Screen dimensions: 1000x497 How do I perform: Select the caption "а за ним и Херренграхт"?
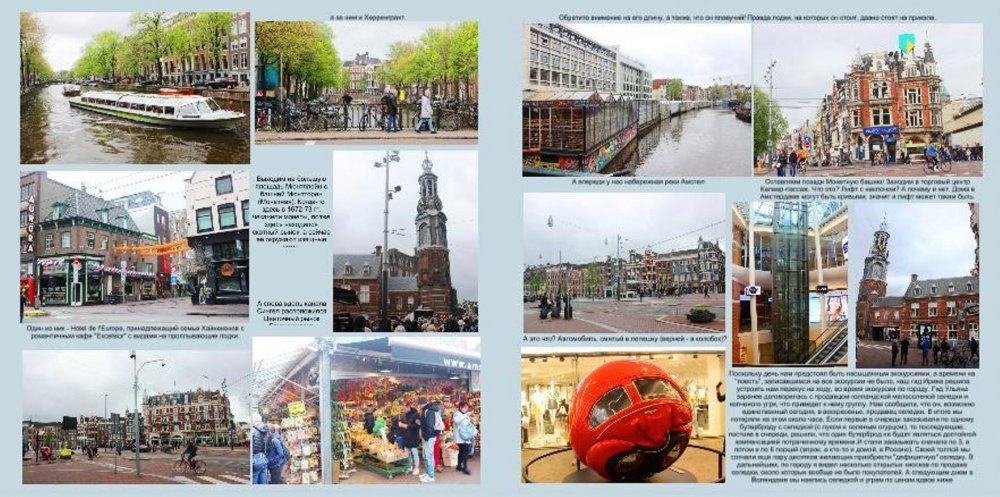[x=365, y=17]
